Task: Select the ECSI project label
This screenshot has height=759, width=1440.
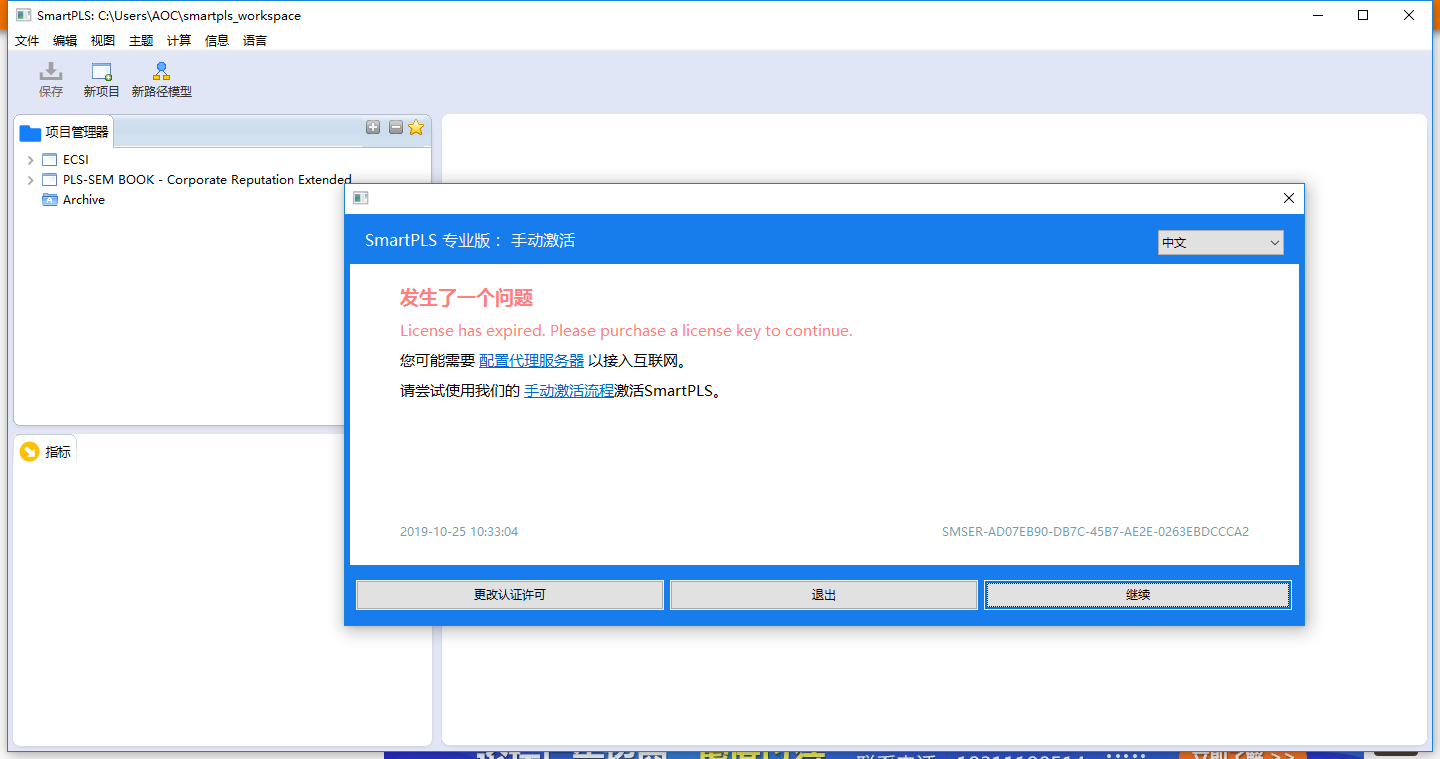Action: coord(76,160)
